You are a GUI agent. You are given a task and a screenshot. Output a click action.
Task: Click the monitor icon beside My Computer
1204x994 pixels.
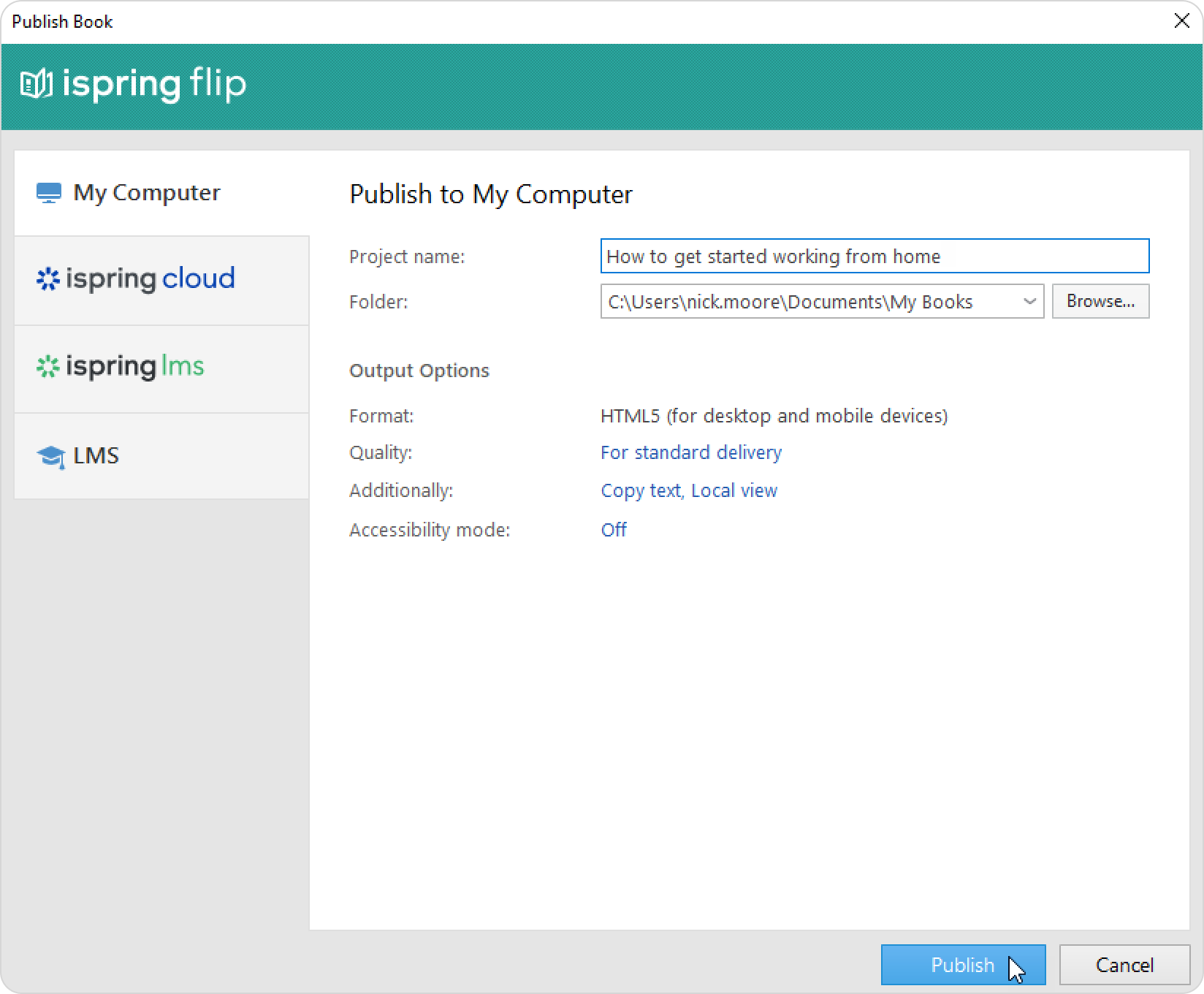coord(49,193)
